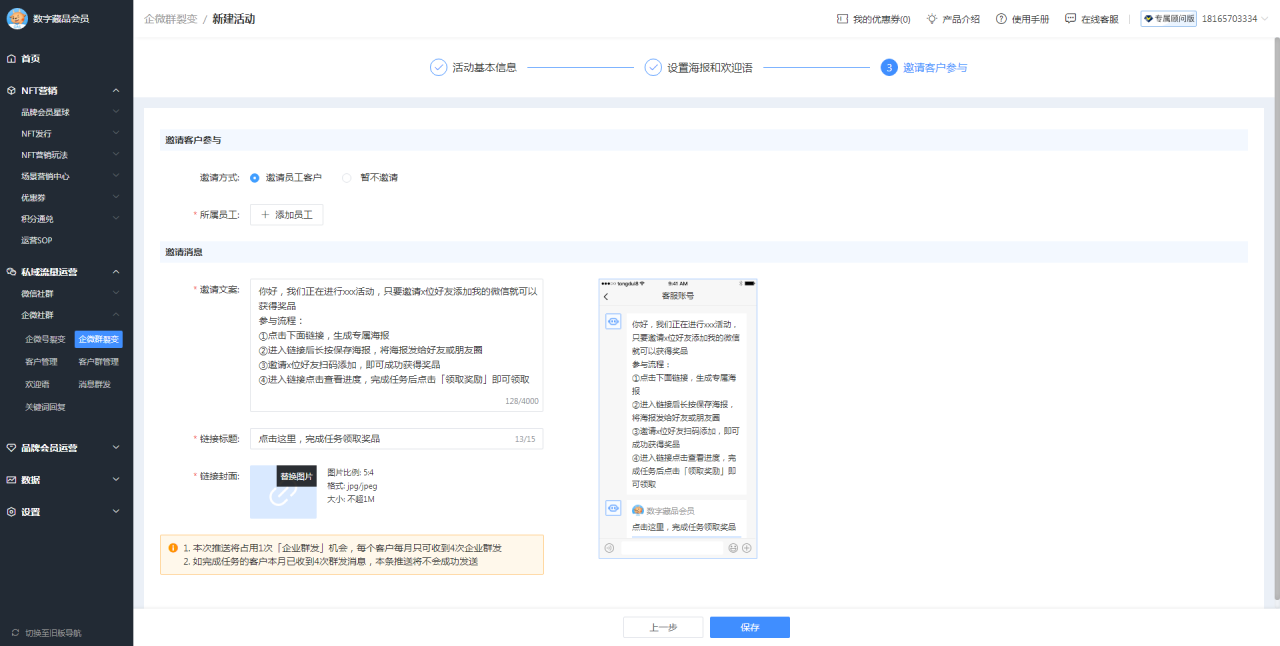This screenshot has width=1280, height=646.
Task: Click the 数字藏品会员 logo avatar
Action: (x=16, y=17)
